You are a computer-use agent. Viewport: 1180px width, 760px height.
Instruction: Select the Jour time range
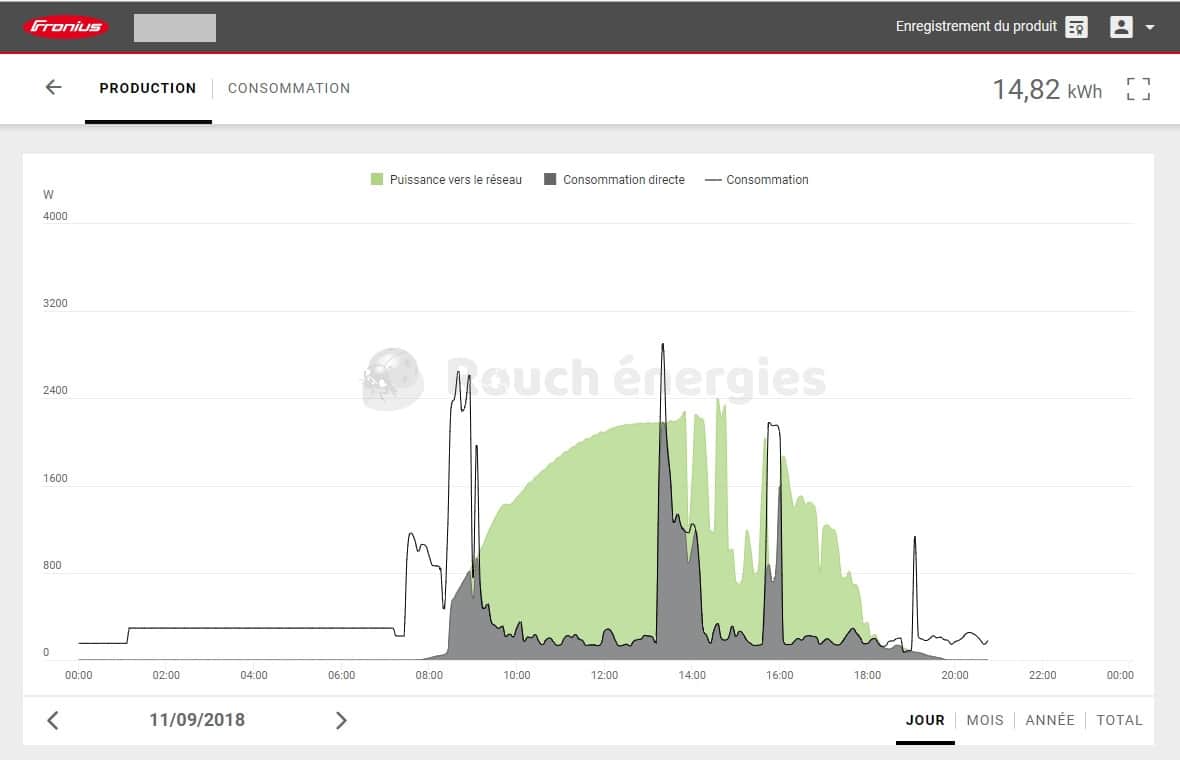click(x=925, y=720)
